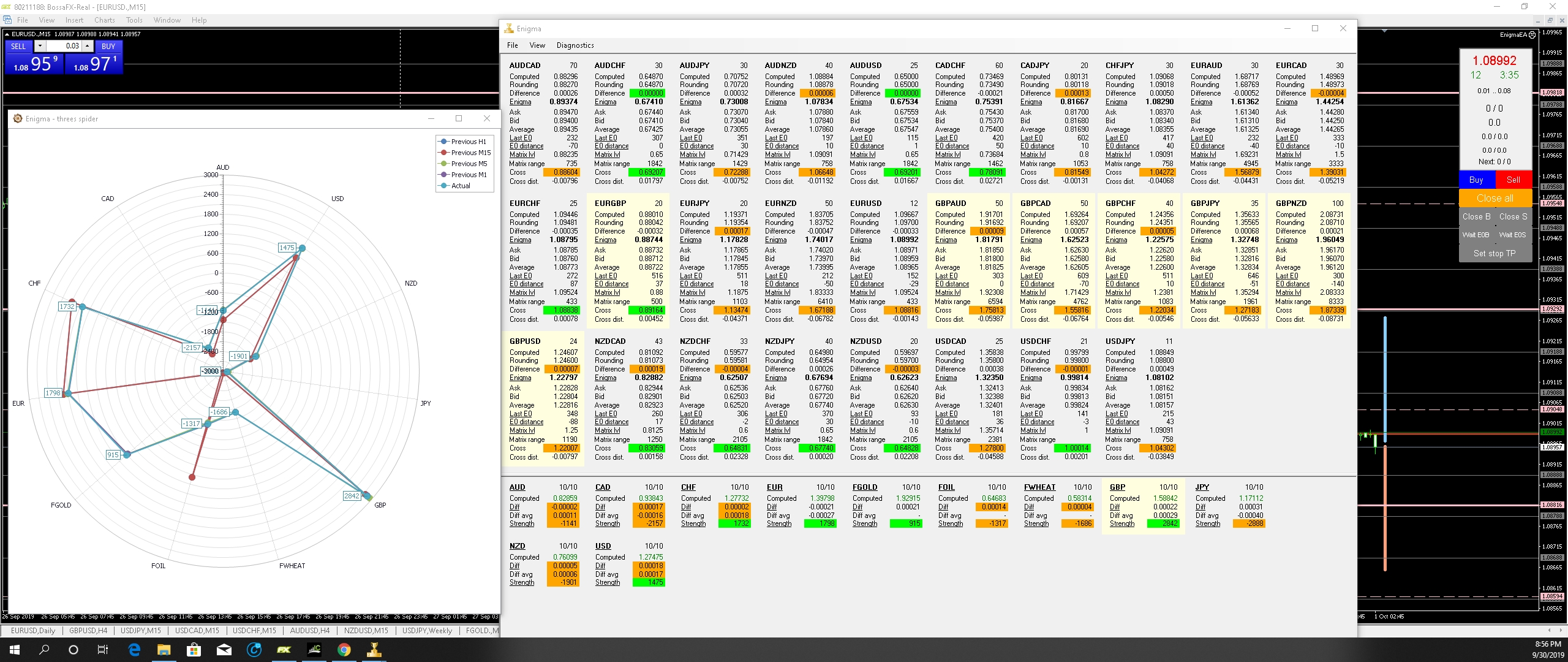The width and height of the screenshot is (1568, 662).
Task: Open taskbar search magnifier
Action: 44,650
